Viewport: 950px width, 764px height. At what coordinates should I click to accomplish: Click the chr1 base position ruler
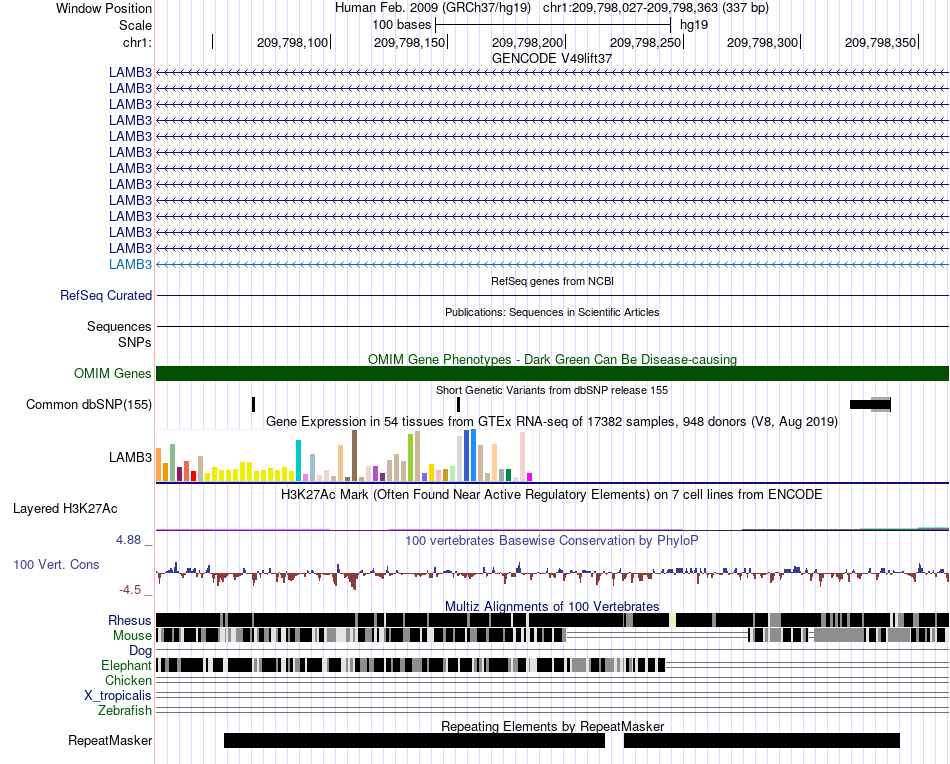coord(552,42)
